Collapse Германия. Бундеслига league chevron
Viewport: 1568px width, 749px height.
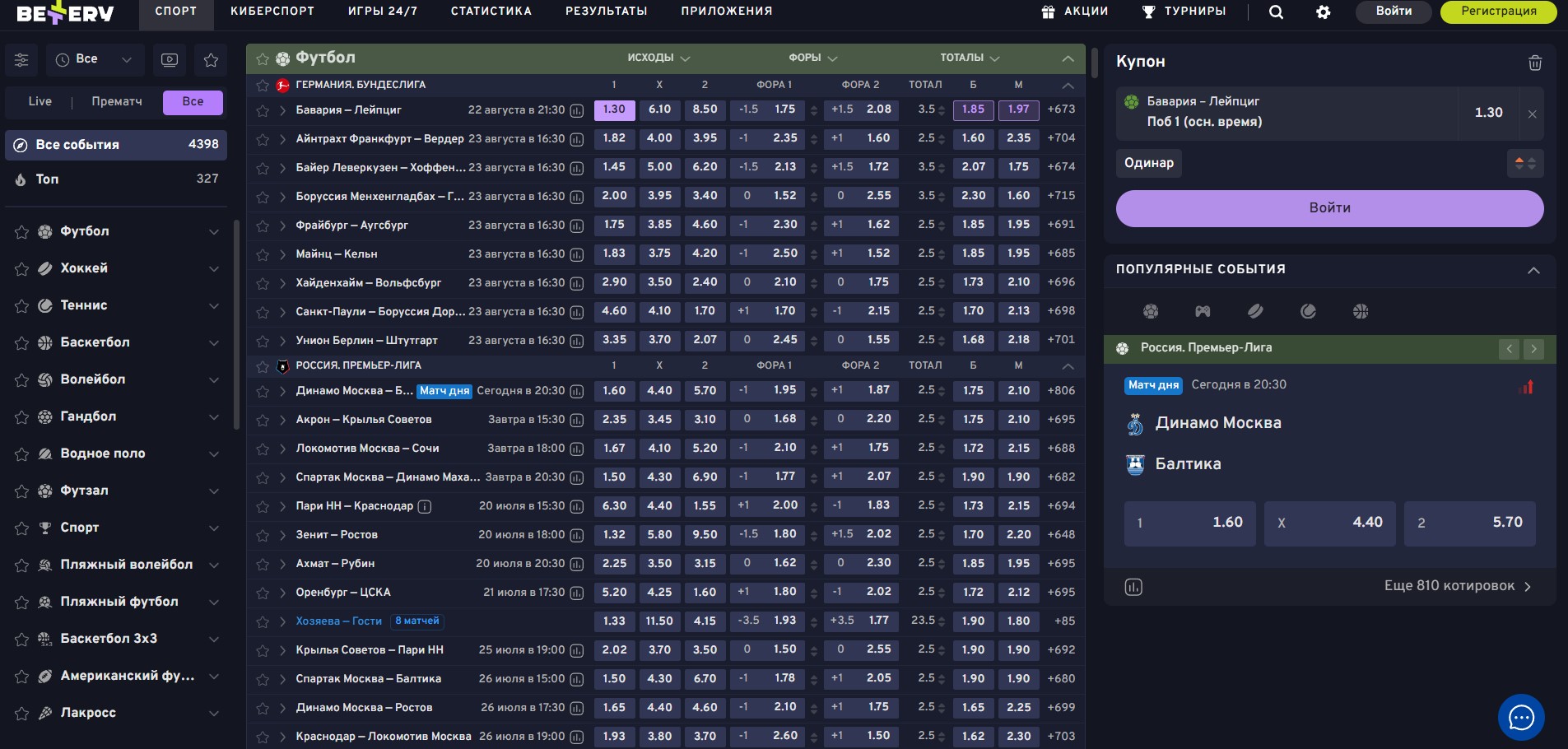[1068, 85]
